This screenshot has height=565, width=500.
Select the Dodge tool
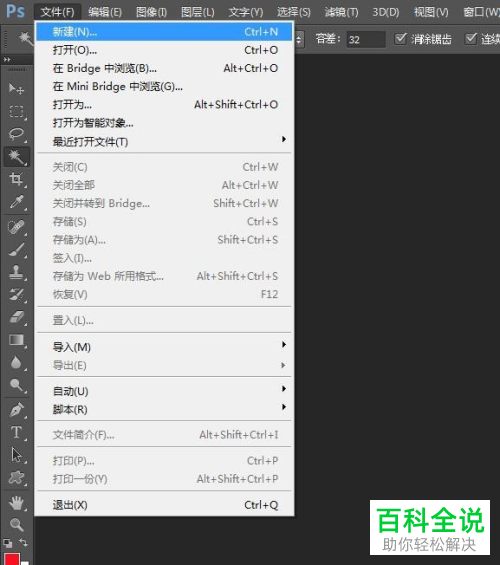(x=16, y=385)
